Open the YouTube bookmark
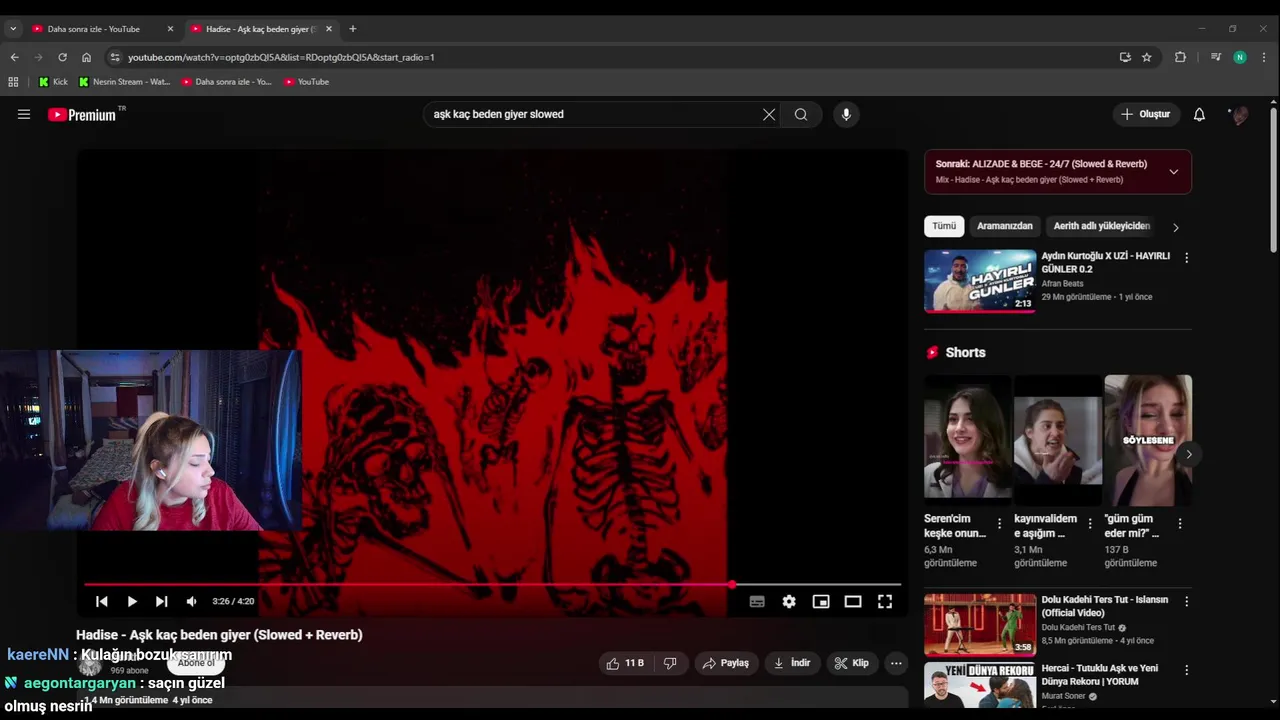This screenshot has width=1280, height=720. click(306, 82)
